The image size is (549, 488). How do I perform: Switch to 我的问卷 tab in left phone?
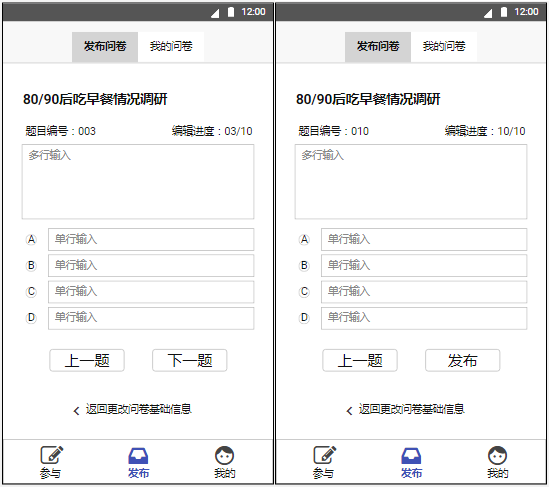[x=171, y=47]
